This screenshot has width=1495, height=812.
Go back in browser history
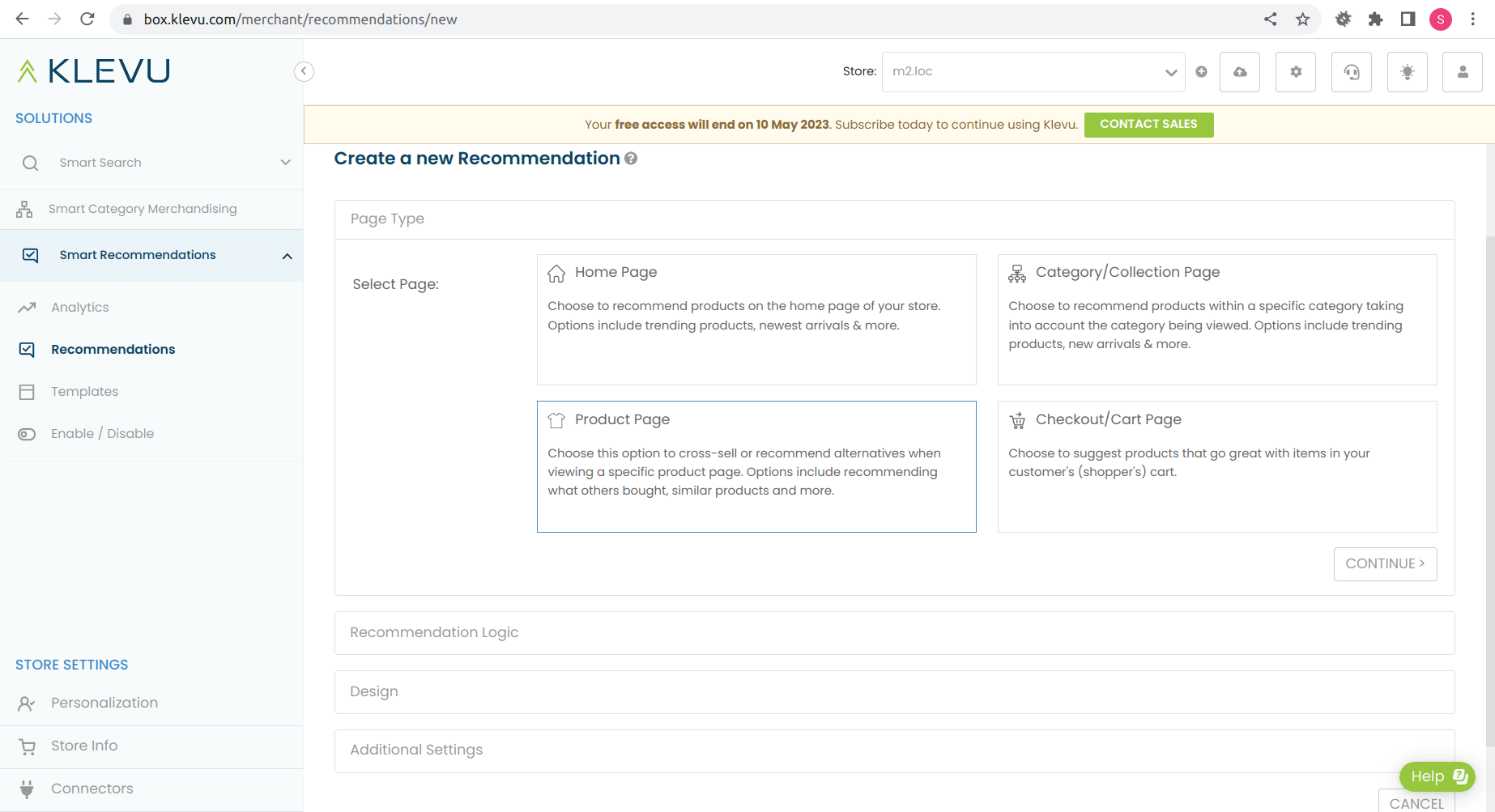click(x=23, y=19)
